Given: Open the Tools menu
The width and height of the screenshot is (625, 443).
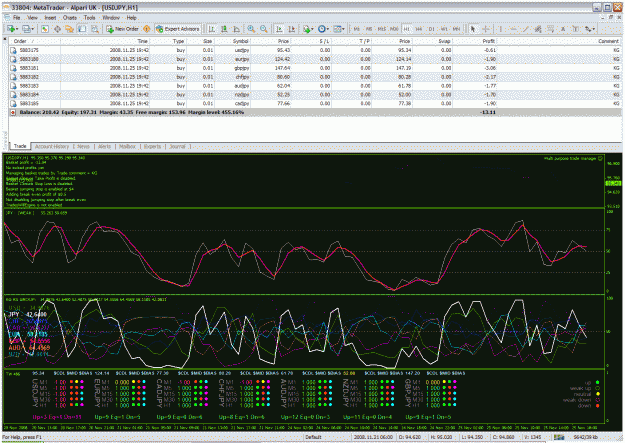Looking at the screenshot, I should point(89,18).
